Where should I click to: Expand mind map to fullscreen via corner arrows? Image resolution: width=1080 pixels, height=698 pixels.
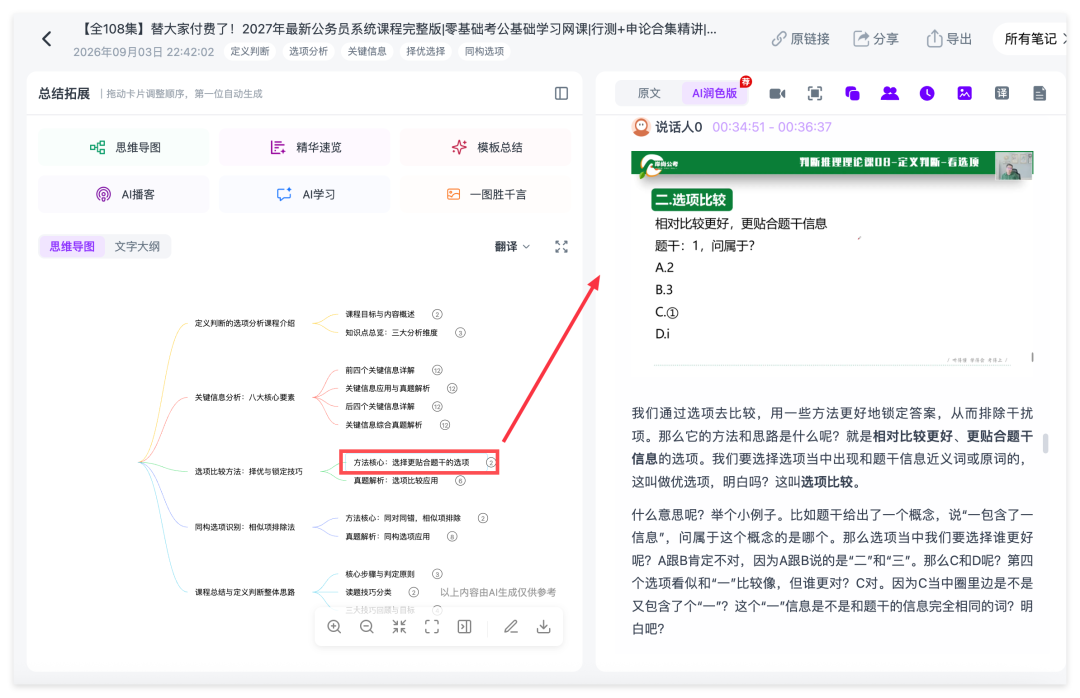(561, 247)
